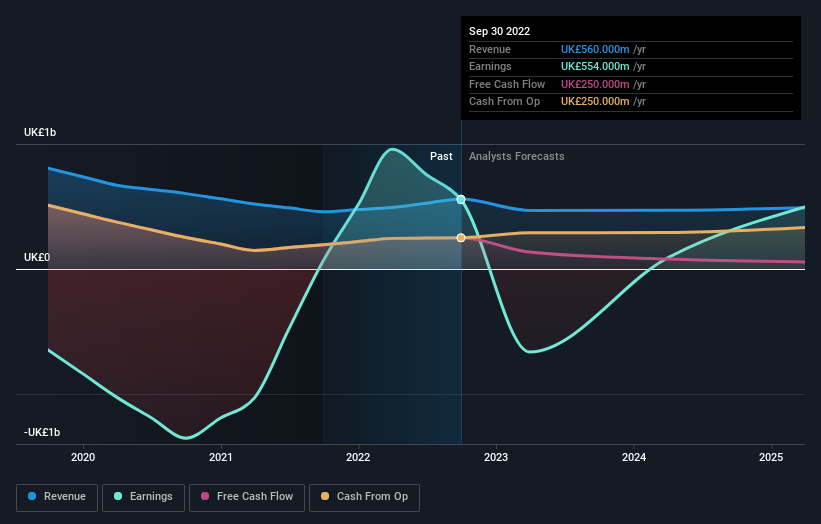Click the Analysts Forecasts label
Image resolution: width=821 pixels, height=524 pixels.
[516, 157]
